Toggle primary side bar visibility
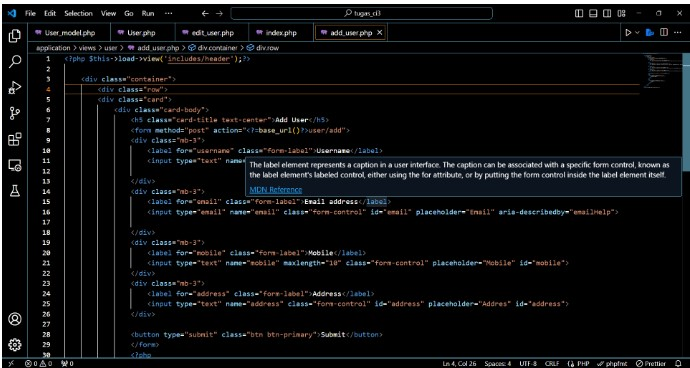 tap(579, 14)
